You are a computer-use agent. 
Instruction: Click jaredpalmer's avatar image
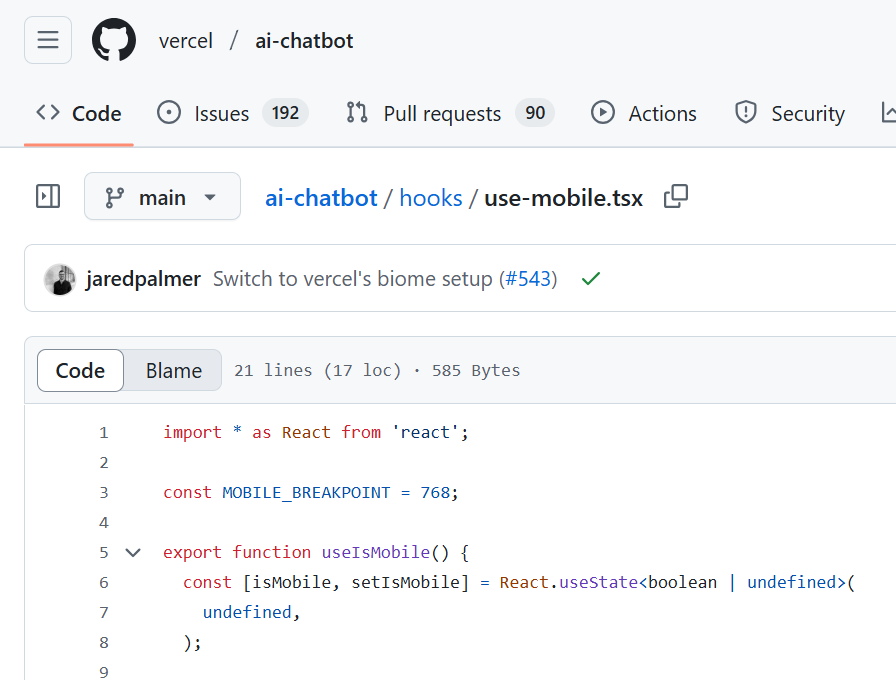60,279
